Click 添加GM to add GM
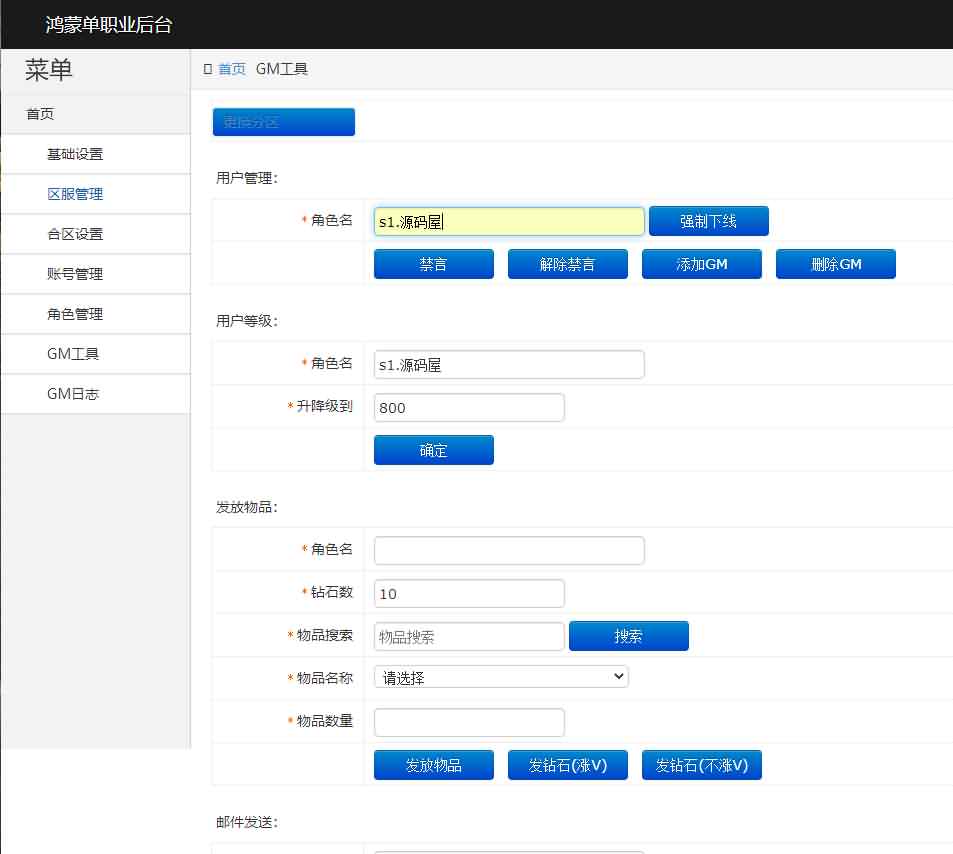The width and height of the screenshot is (953, 854). [x=701, y=263]
